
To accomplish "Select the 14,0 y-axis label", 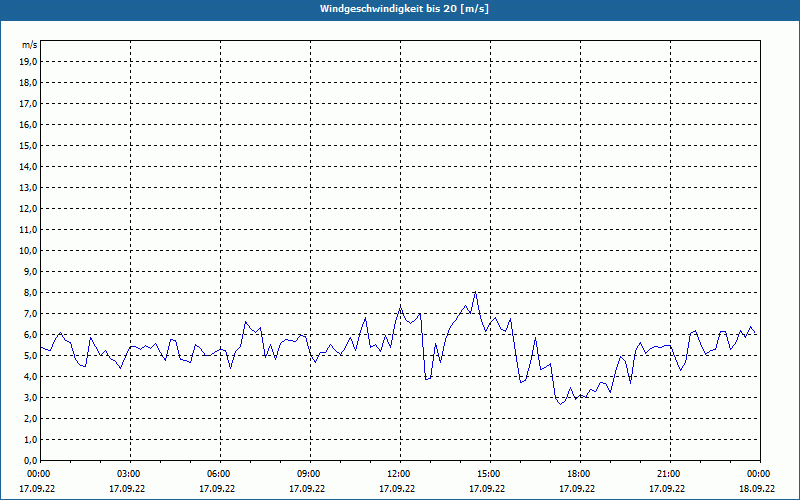I will (x=29, y=167).
